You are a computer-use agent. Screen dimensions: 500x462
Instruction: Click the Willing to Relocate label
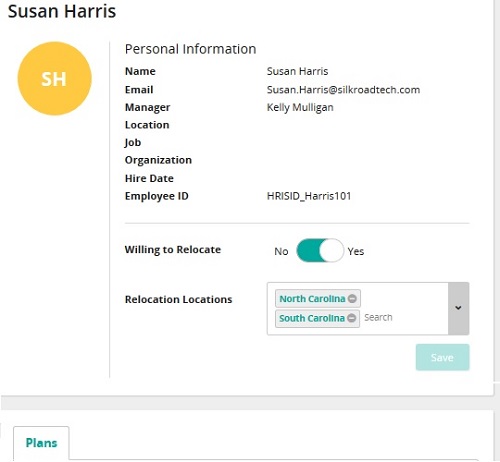point(173,250)
